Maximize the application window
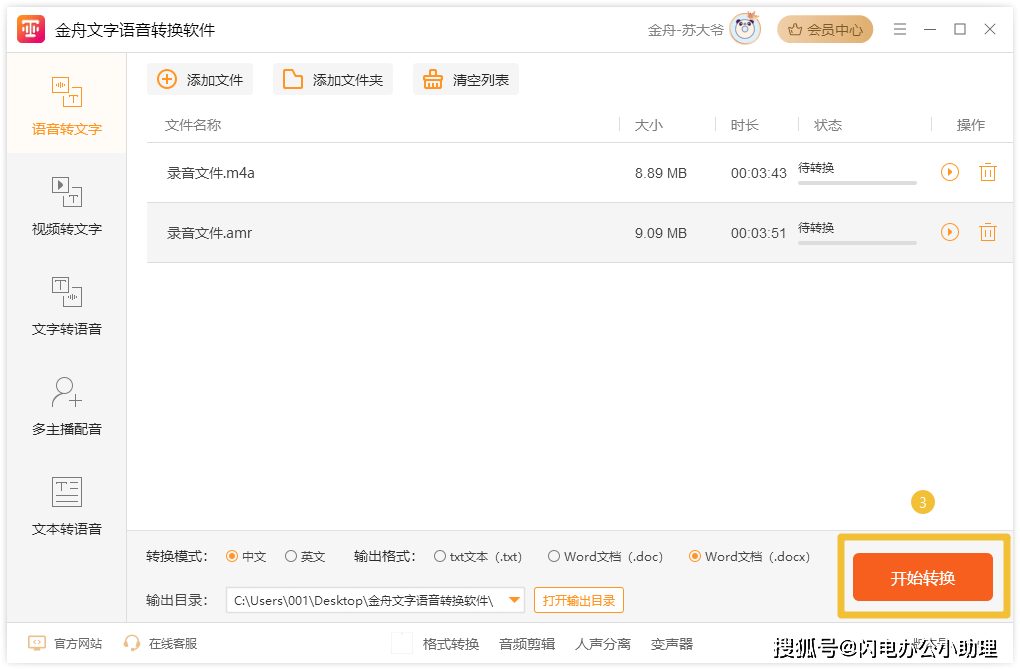The height and width of the screenshot is (670, 1020). [960, 29]
